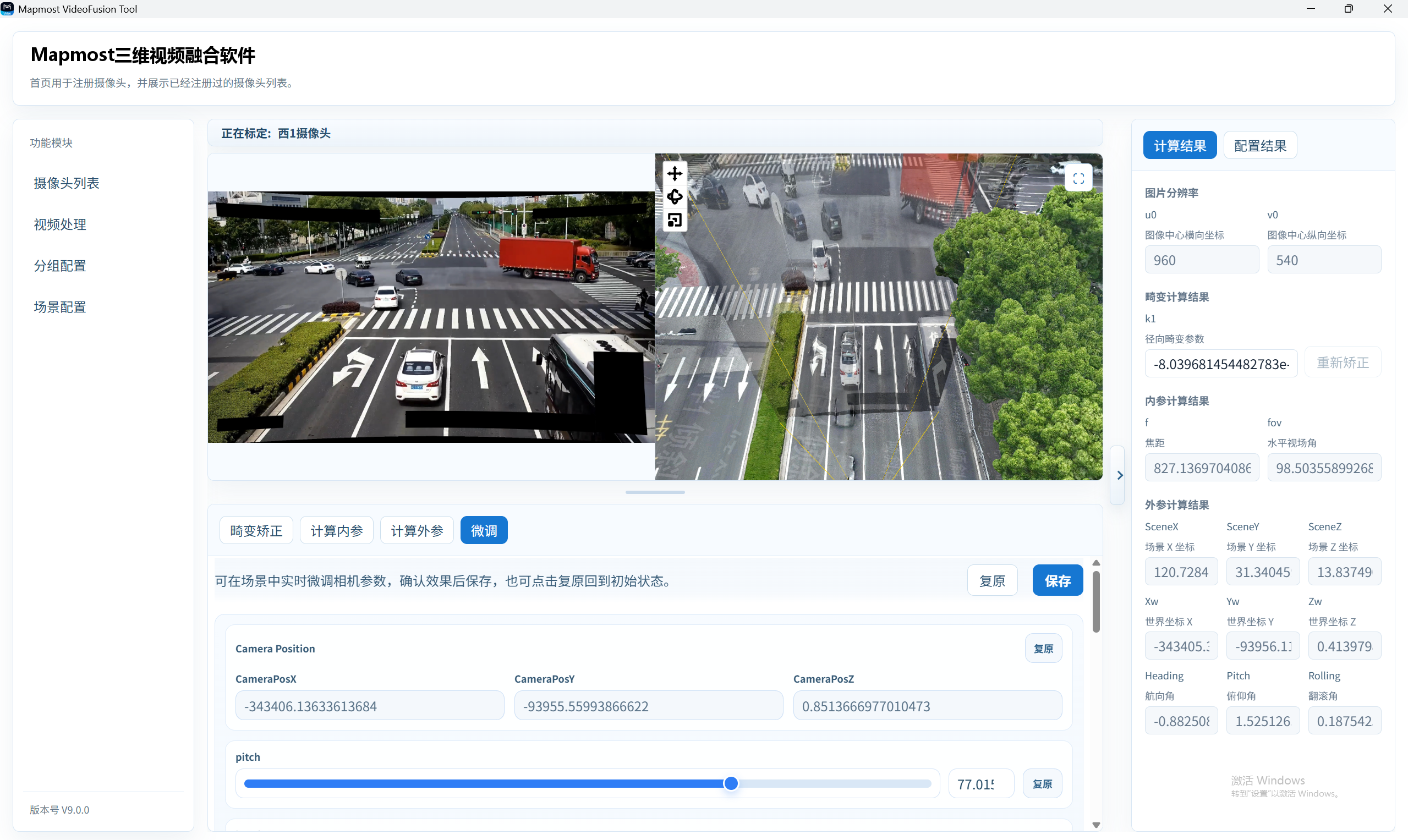Click the v0 field showing 540
The height and width of the screenshot is (840, 1408).
tap(1324, 260)
